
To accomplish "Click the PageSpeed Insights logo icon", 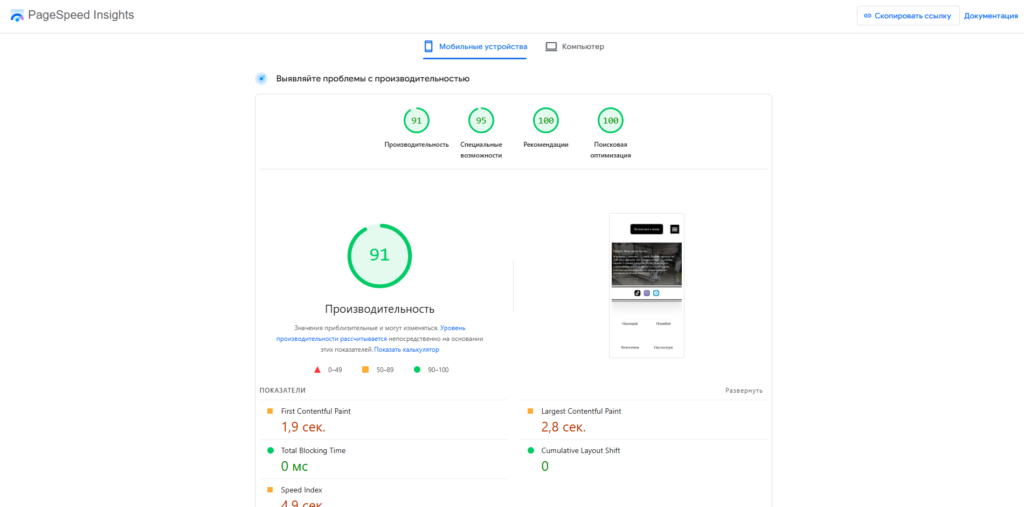I will click(17, 15).
